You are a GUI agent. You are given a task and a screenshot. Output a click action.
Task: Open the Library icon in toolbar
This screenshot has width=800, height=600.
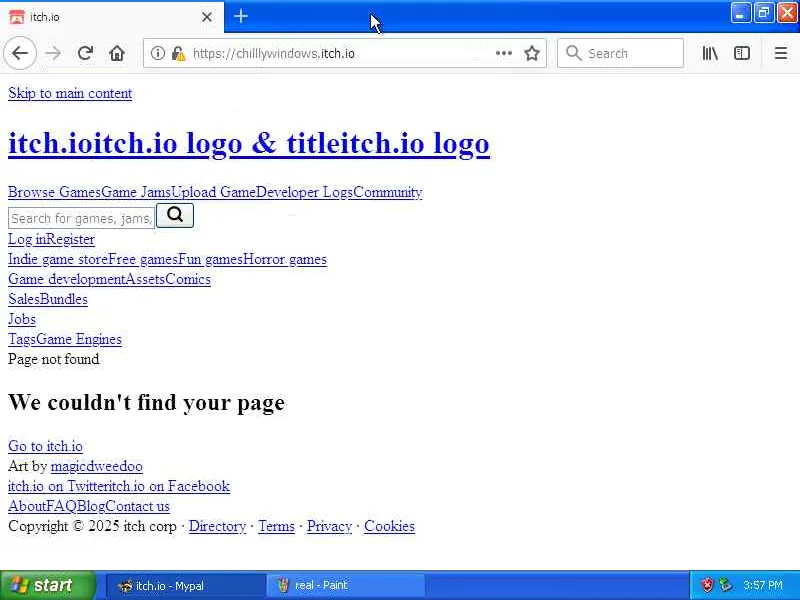tap(710, 53)
